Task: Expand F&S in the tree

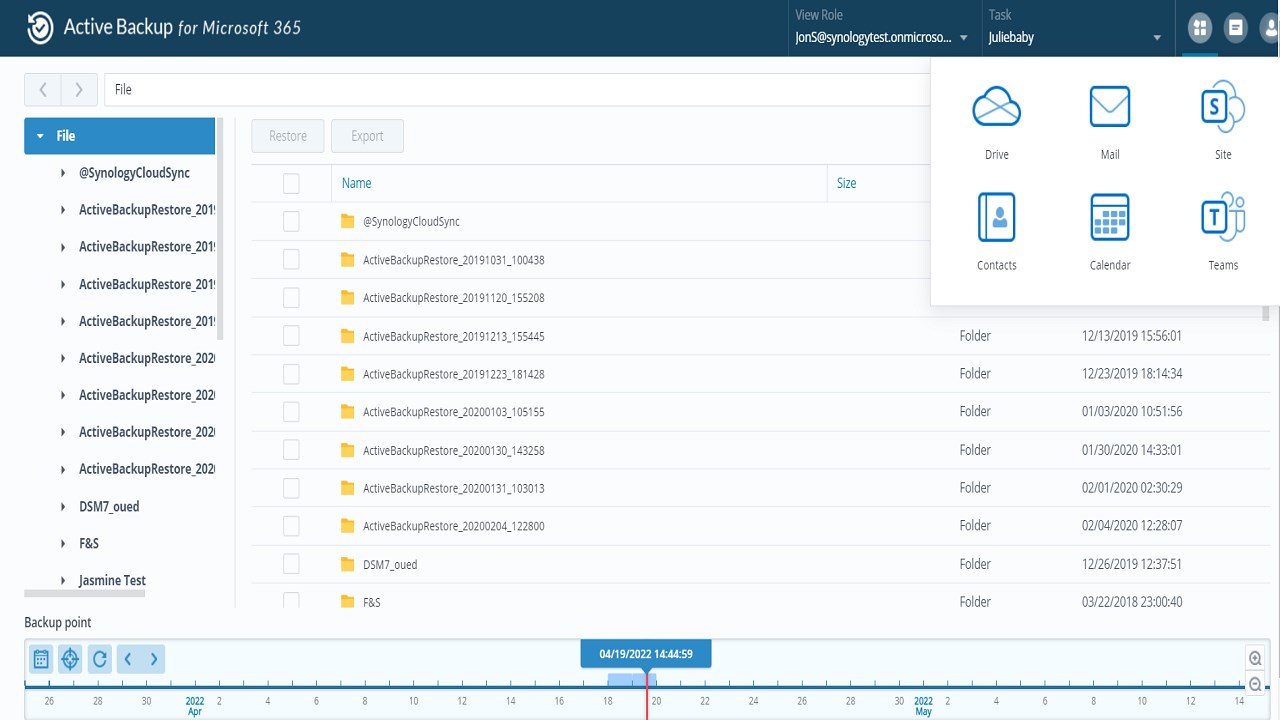Action: click(x=63, y=544)
